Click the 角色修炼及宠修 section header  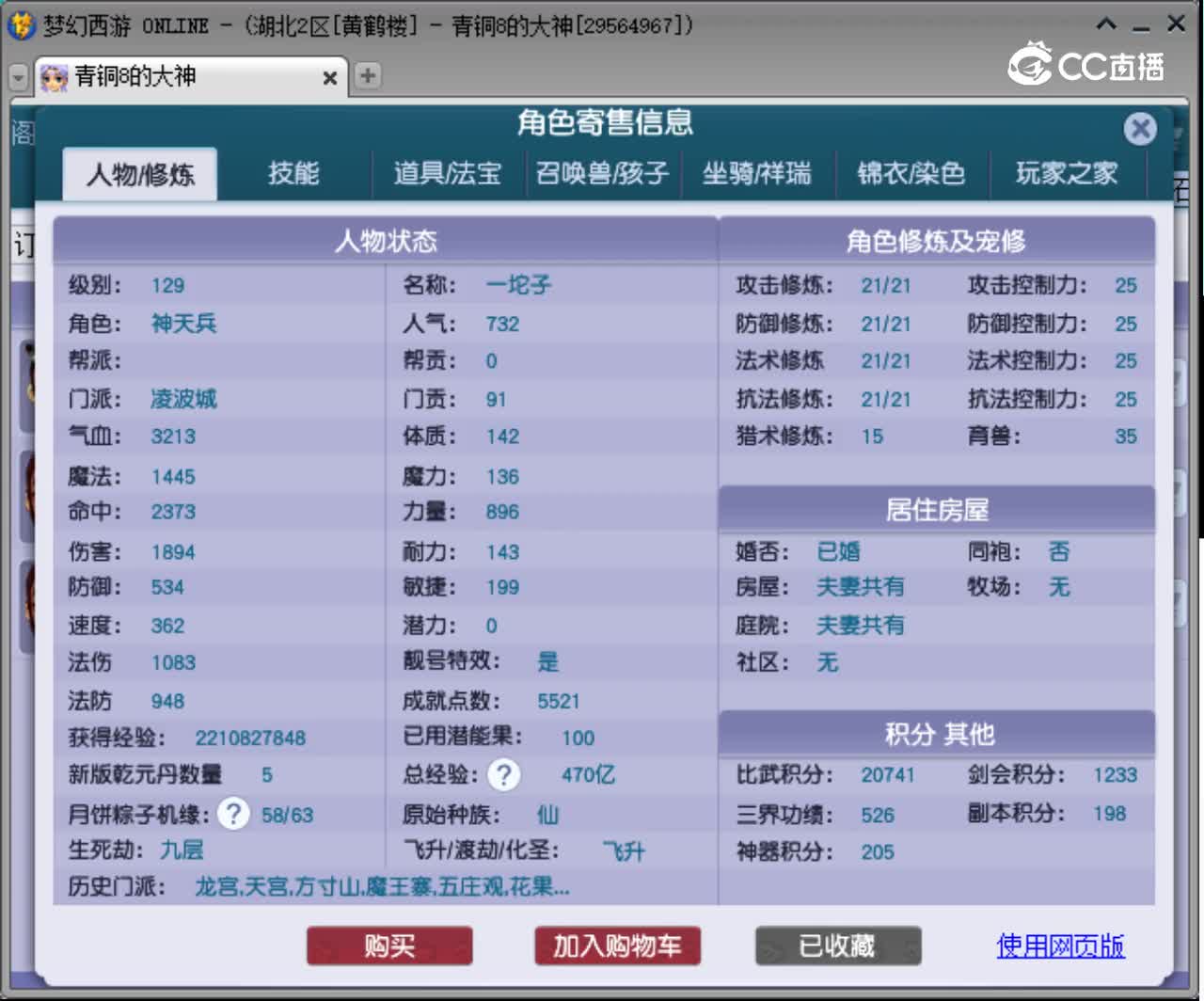937,241
